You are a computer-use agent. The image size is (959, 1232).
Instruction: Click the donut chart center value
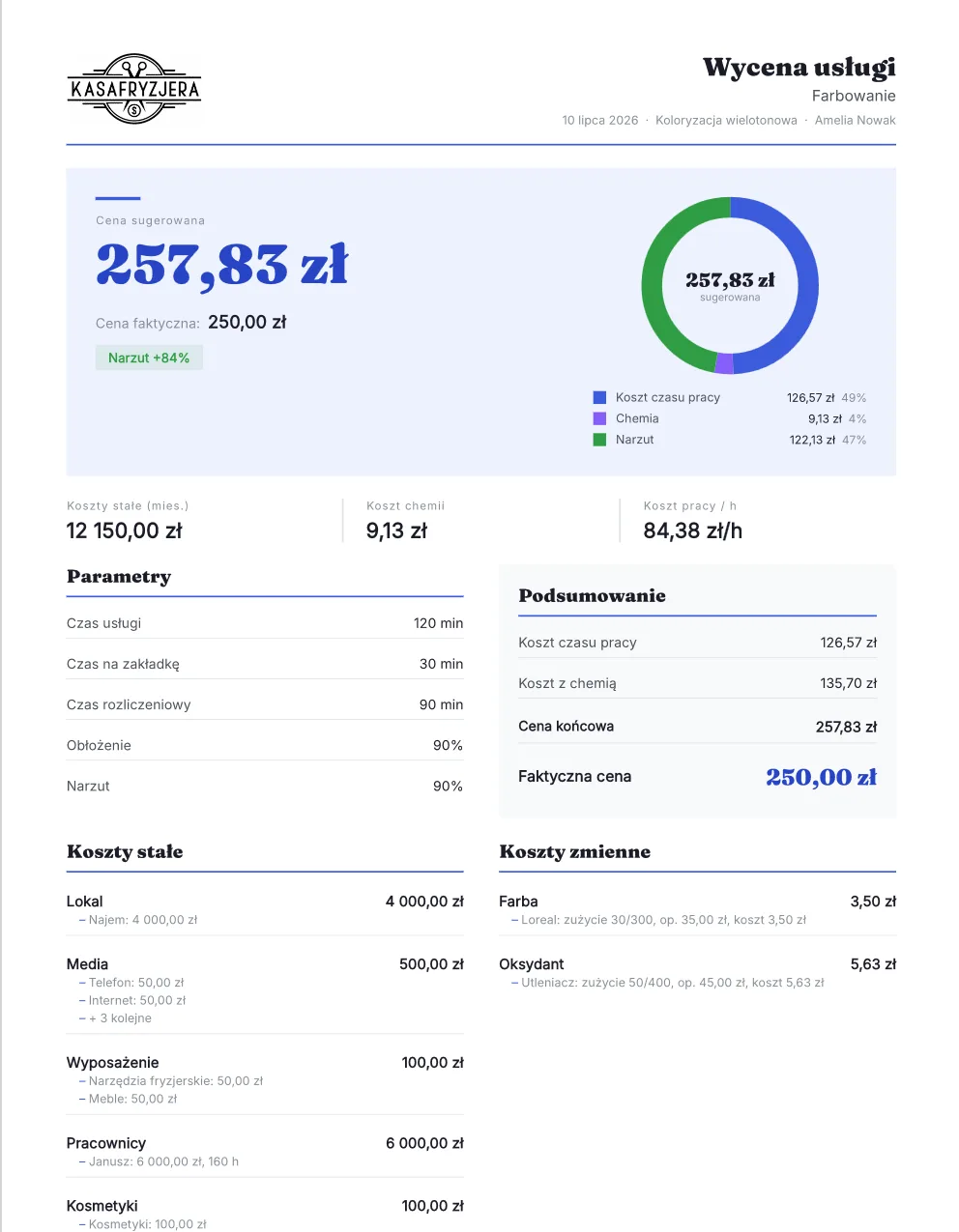(730, 280)
